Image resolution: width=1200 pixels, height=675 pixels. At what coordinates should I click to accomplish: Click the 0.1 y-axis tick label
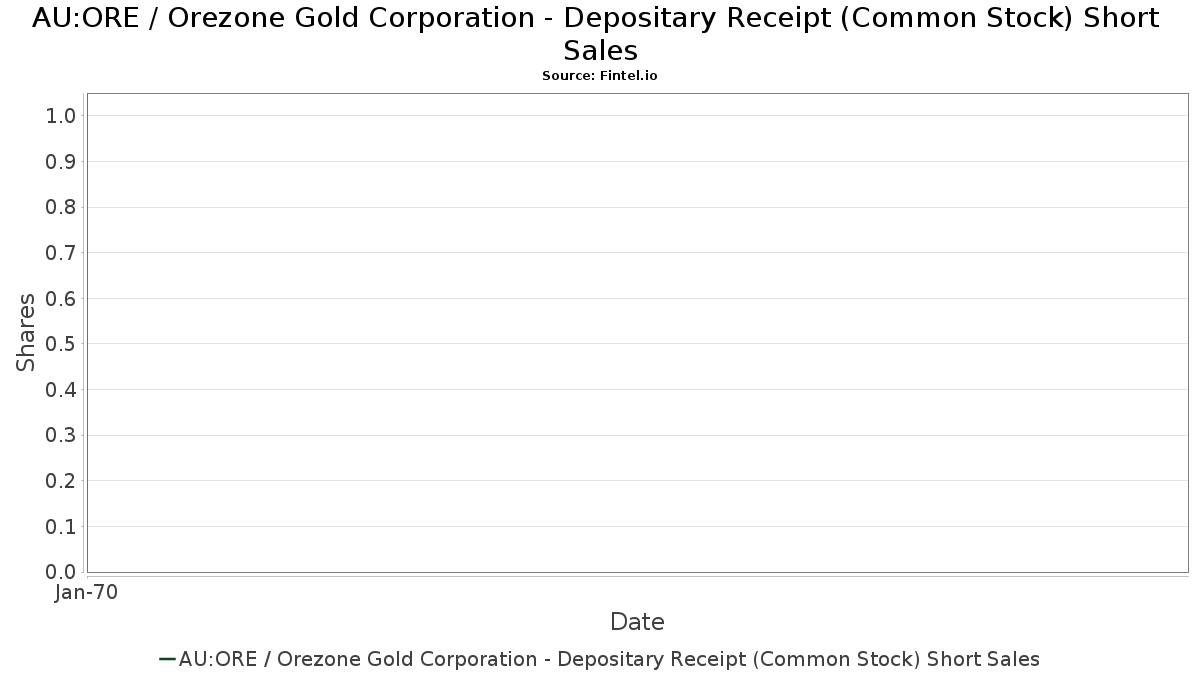tap(61, 526)
